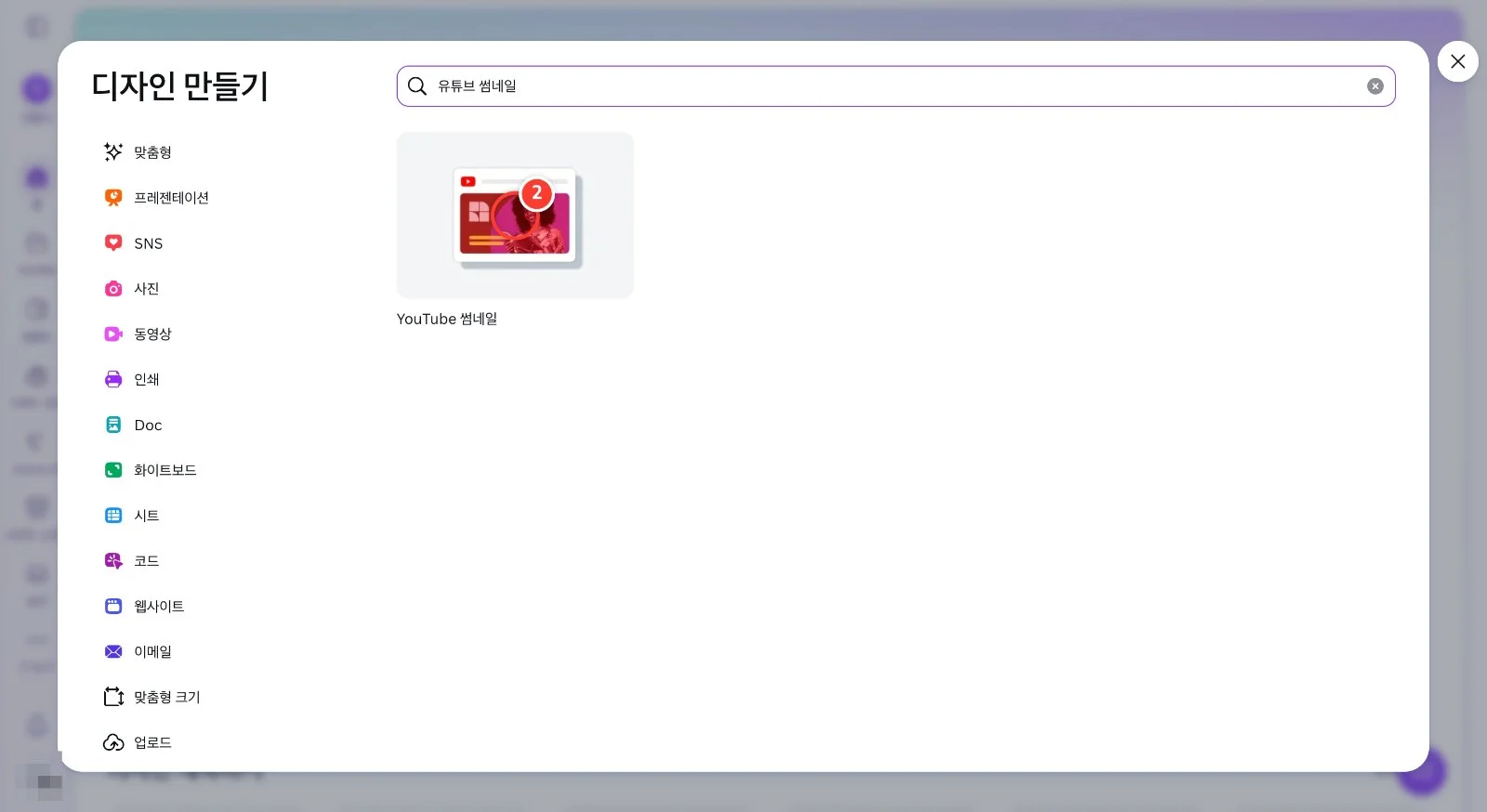
Task: Click the magnifier search icon
Action: tap(417, 86)
